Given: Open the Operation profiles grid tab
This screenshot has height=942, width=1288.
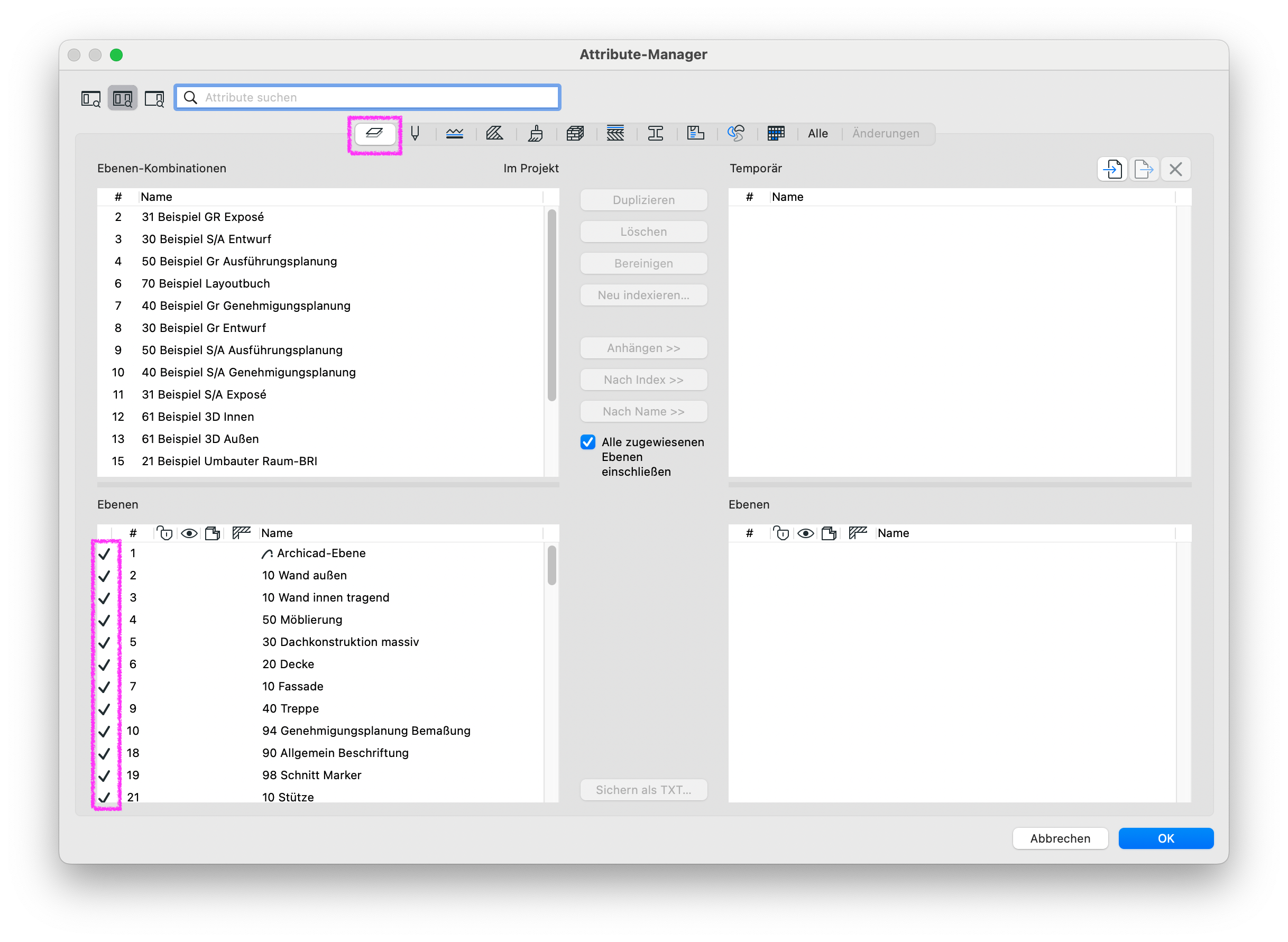Looking at the screenshot, I should (x=776, y=133).
